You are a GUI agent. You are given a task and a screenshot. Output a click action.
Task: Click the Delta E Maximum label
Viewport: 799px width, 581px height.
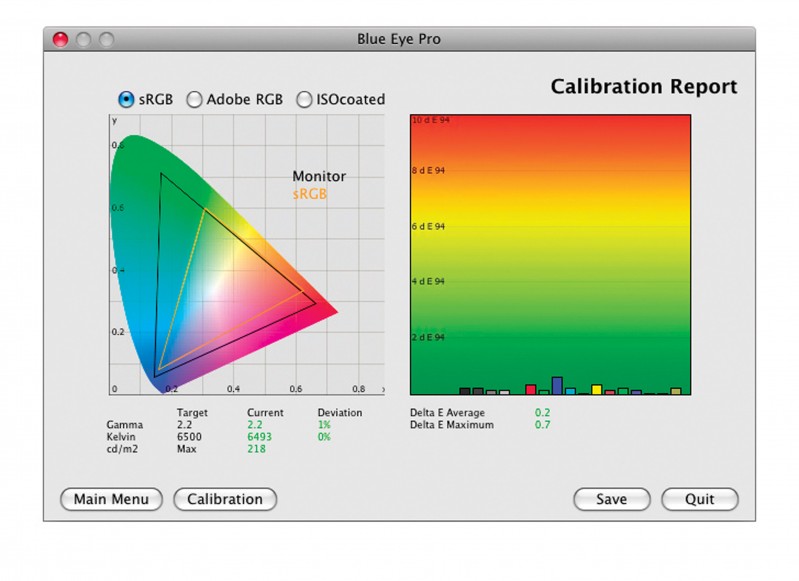point(452,425)
